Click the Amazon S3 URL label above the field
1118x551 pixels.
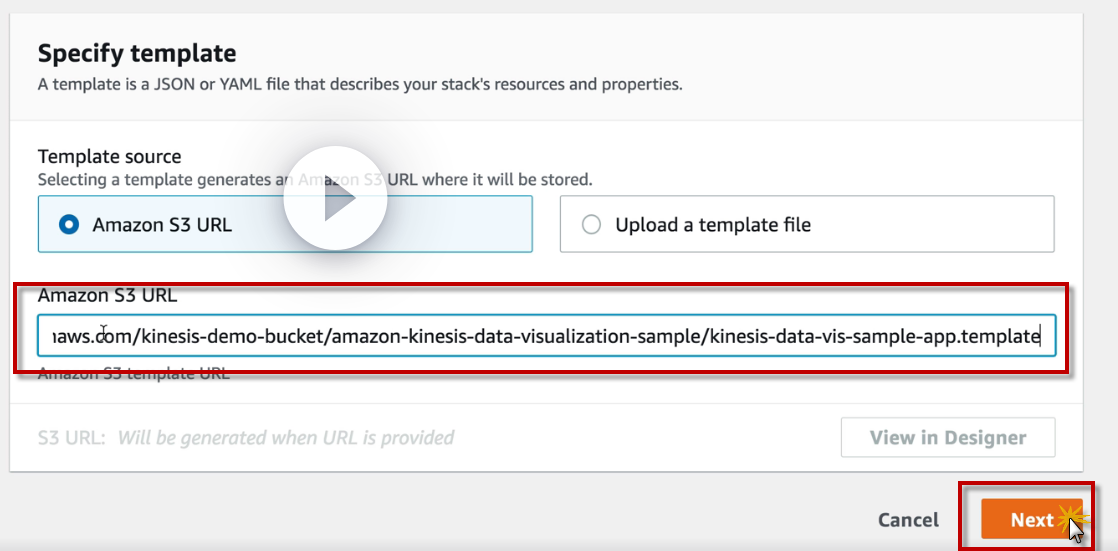click(x=108, y=295)
